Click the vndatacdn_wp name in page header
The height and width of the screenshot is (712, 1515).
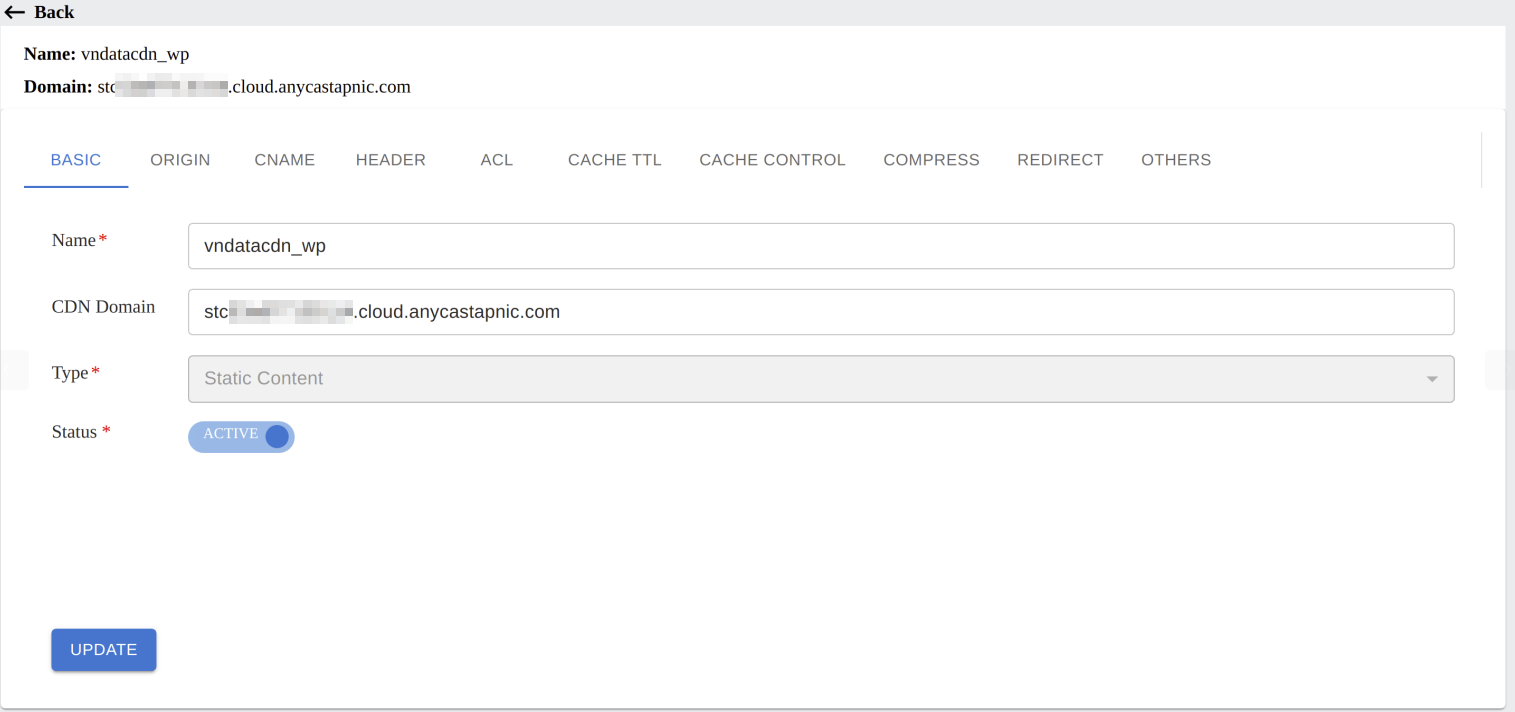pyautogui.click(x=135, y=54)
